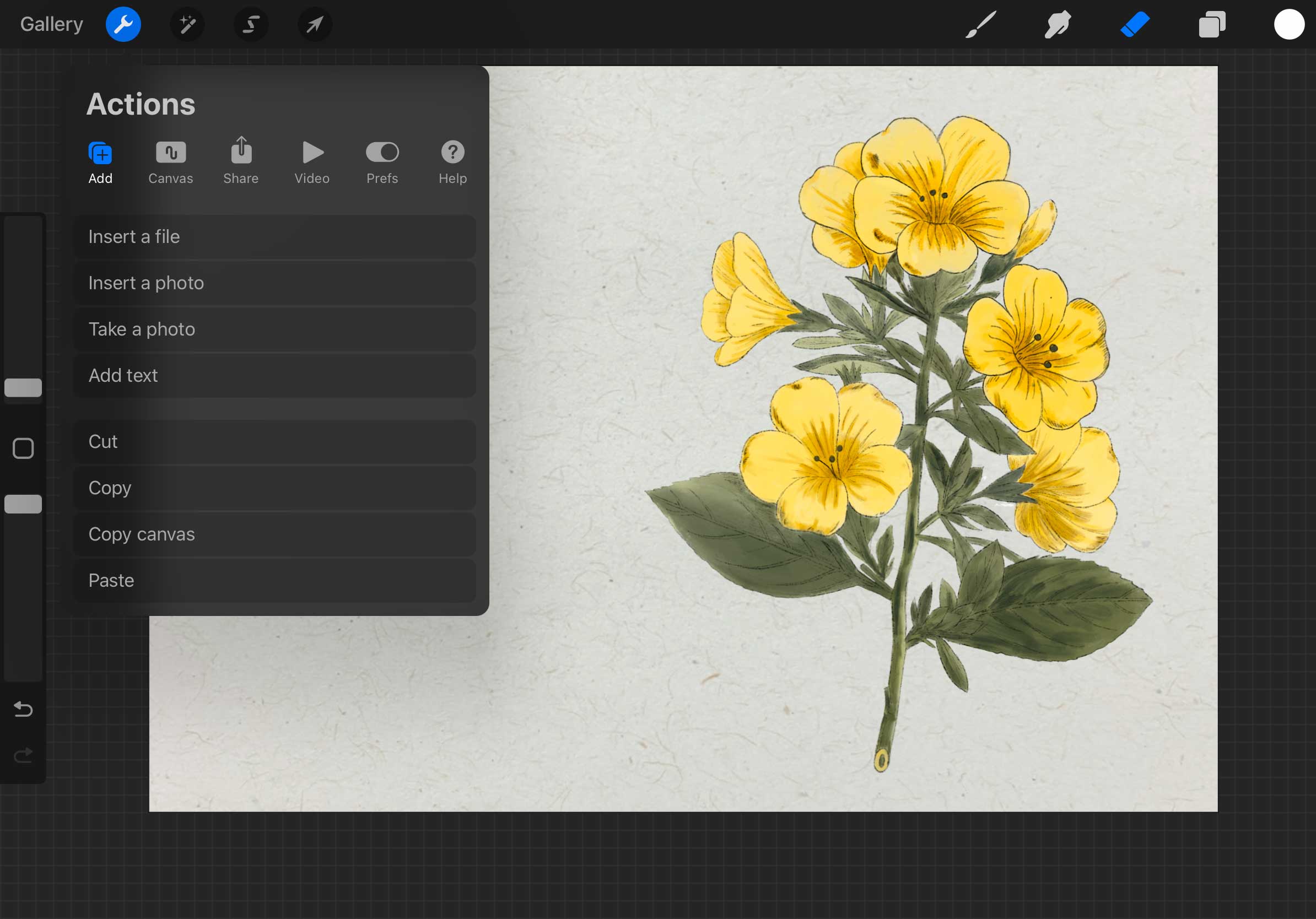Click the undo arrow
The image size is (1316, 919).
tap(23, 709)
